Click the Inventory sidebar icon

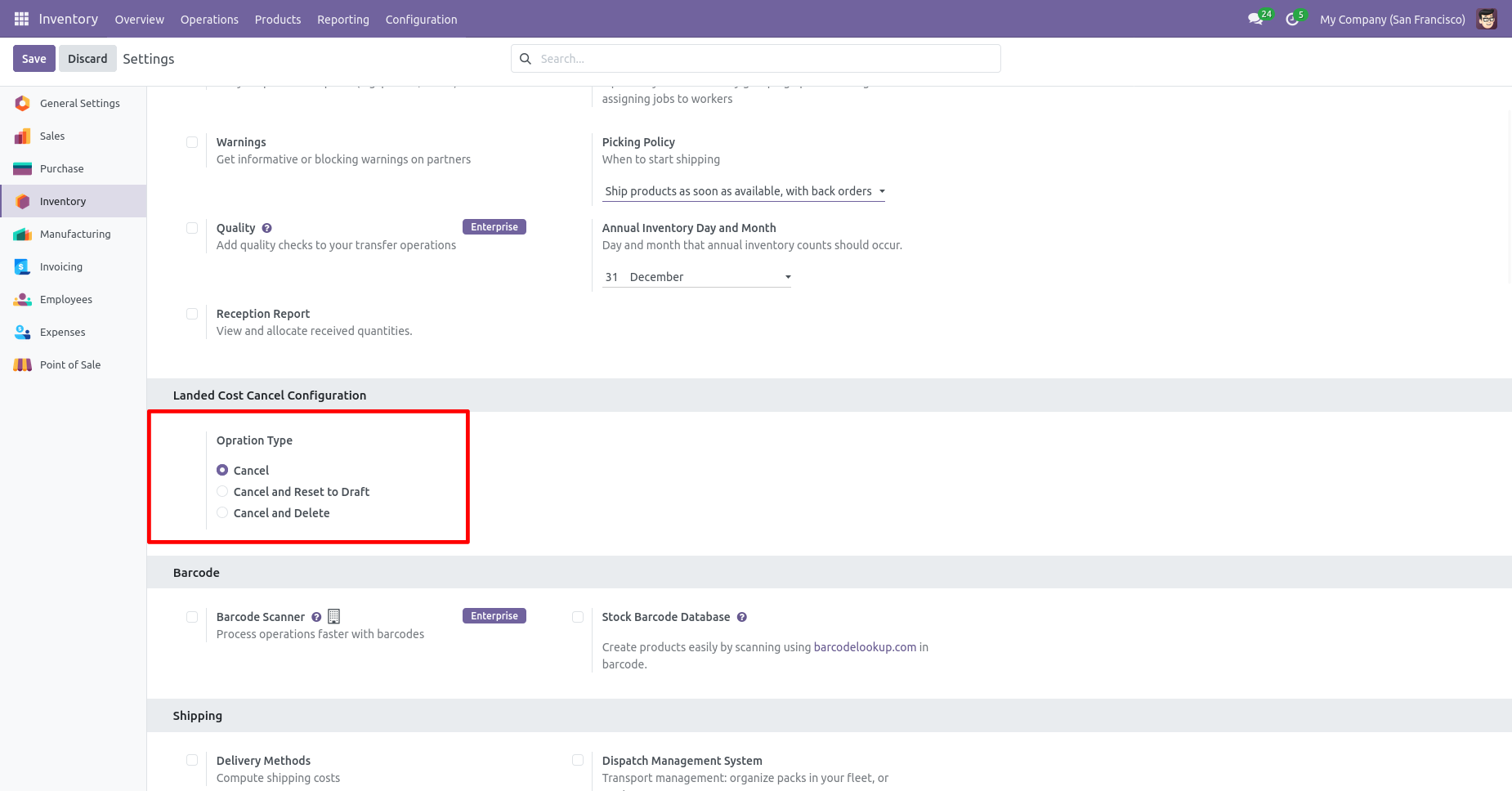22,201
